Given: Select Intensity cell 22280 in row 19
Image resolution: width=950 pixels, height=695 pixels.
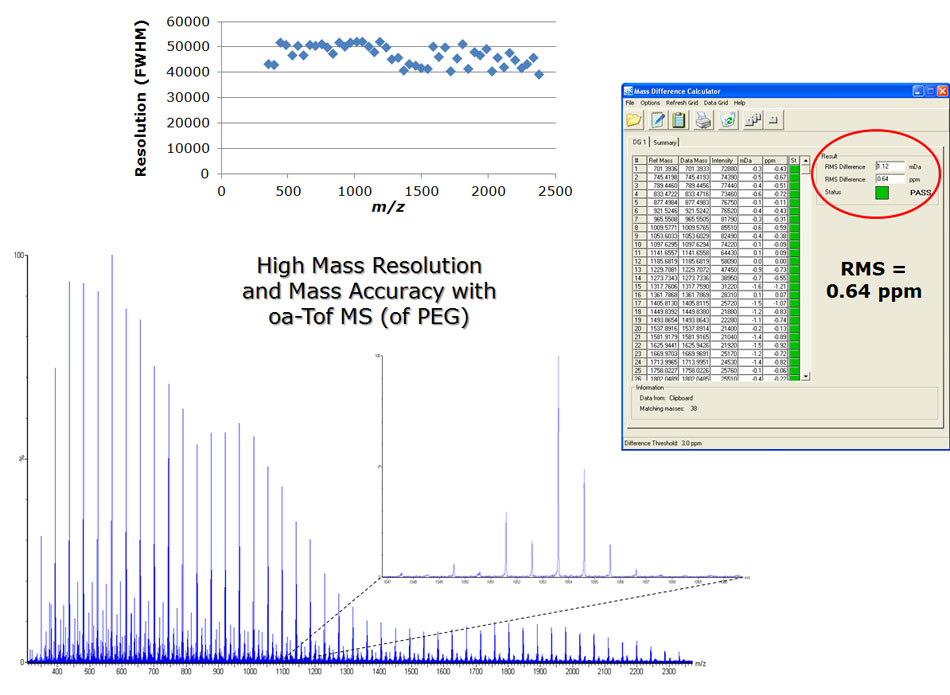Looking at the screenshot, I should tap(724, 320).
